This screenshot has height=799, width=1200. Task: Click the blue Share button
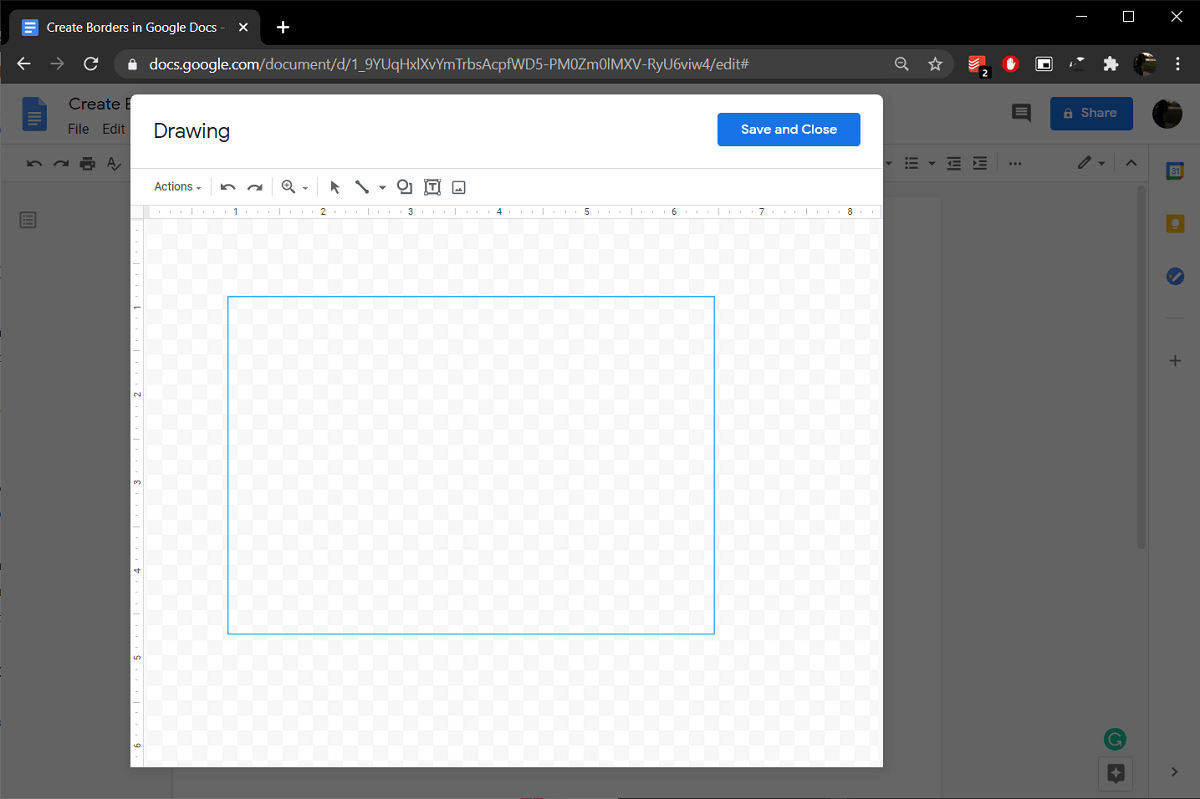point(1090,113)
